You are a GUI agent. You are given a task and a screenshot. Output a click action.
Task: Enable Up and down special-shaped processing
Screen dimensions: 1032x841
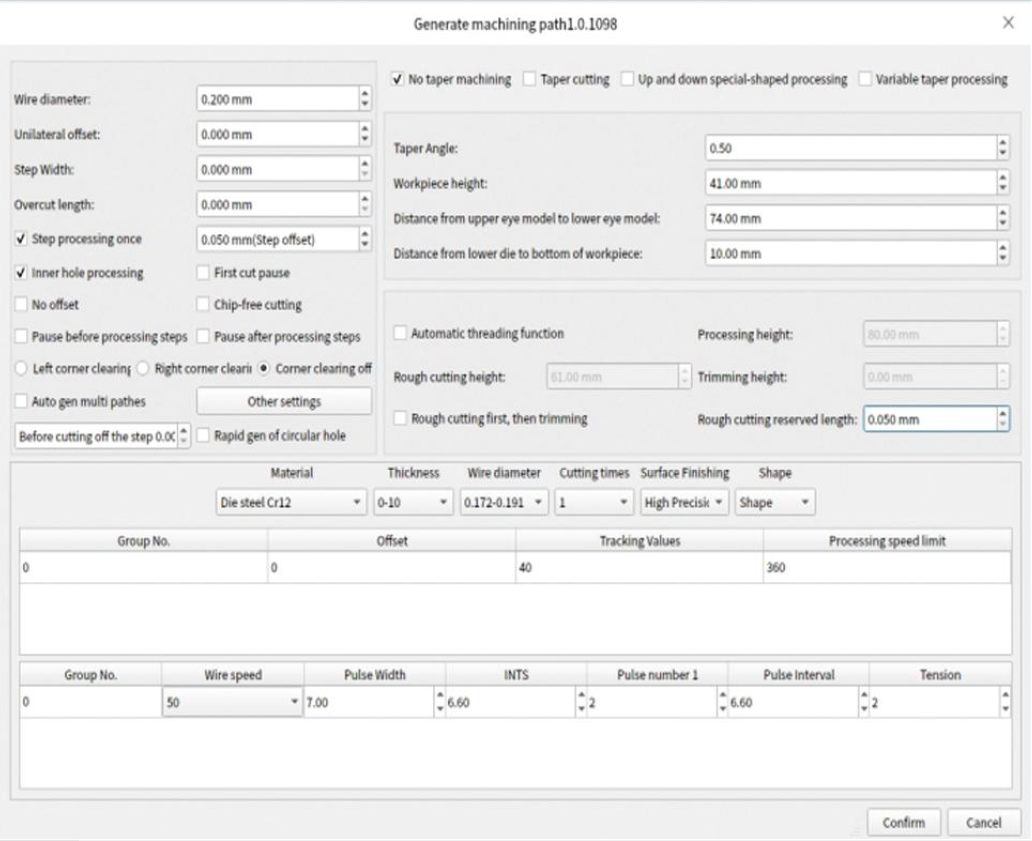point(627,79)
